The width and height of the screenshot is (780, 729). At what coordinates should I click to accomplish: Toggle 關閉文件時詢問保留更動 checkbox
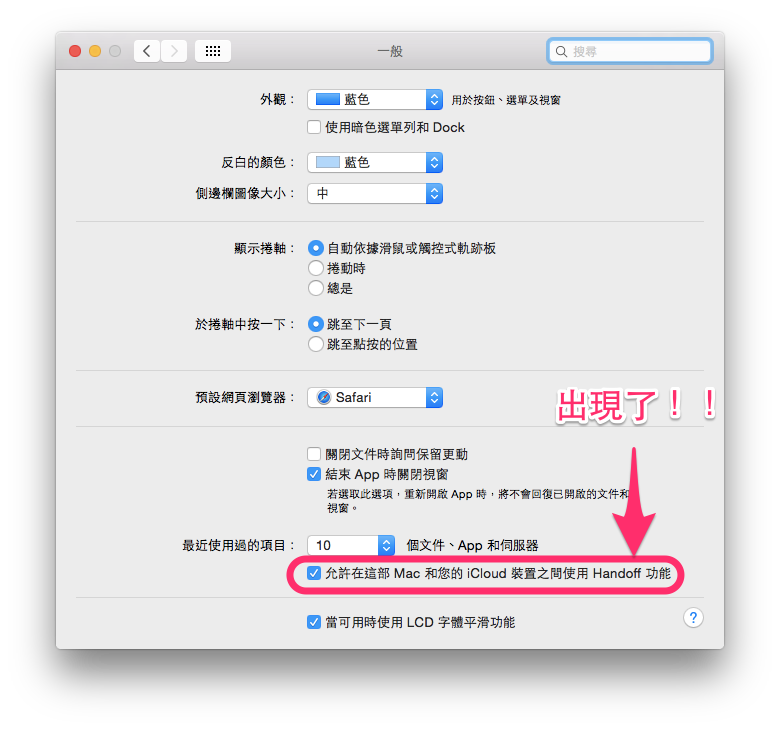(314, 454)
